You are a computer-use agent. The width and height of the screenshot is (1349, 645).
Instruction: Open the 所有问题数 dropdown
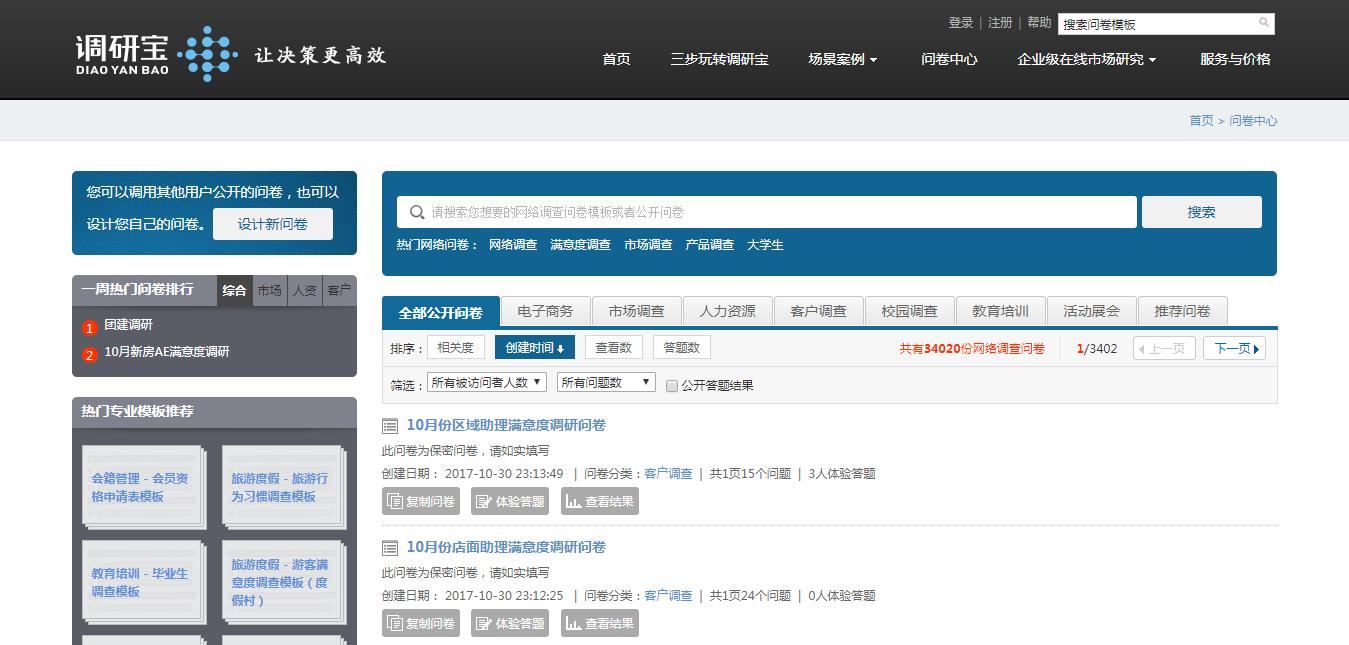pos(605,382)
